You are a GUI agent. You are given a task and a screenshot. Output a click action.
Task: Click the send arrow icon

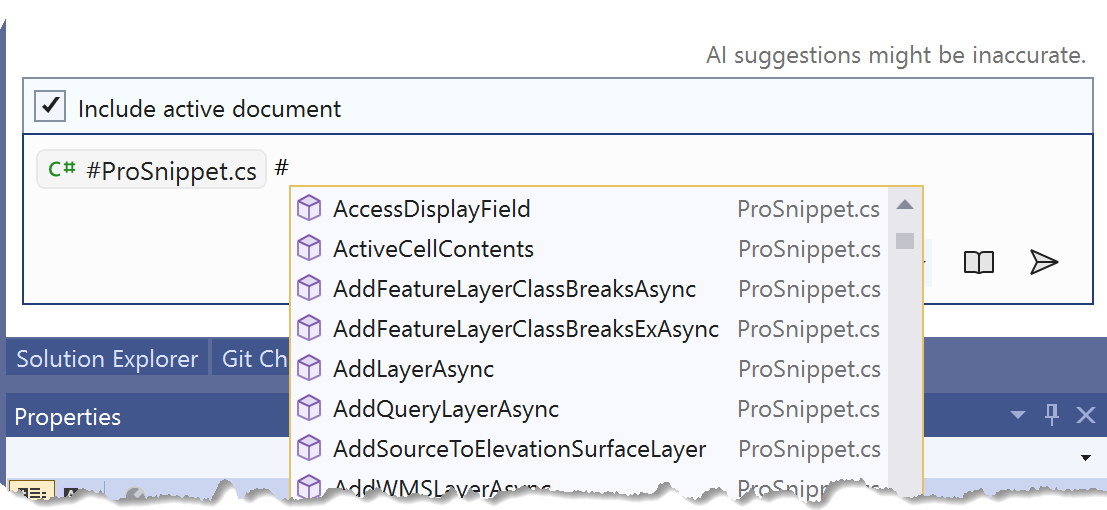[1043, 262]
